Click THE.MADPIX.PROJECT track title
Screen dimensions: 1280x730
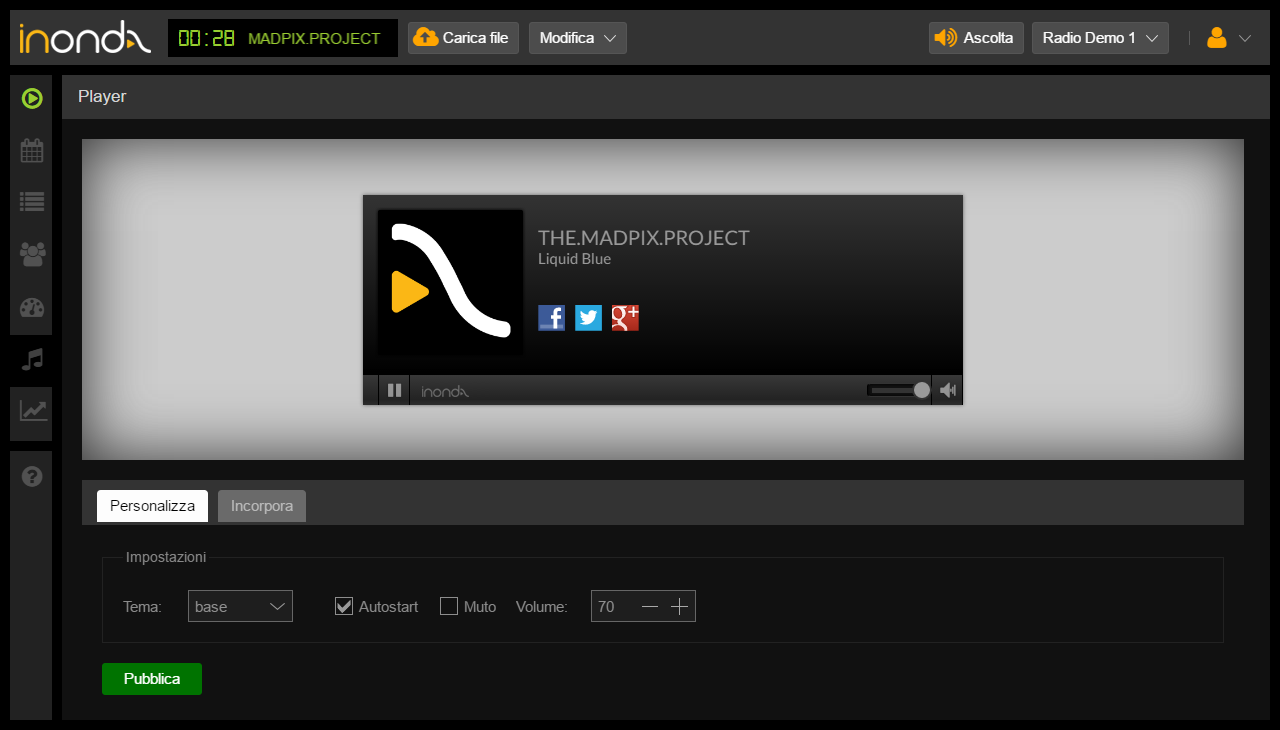tap(644, 238)
